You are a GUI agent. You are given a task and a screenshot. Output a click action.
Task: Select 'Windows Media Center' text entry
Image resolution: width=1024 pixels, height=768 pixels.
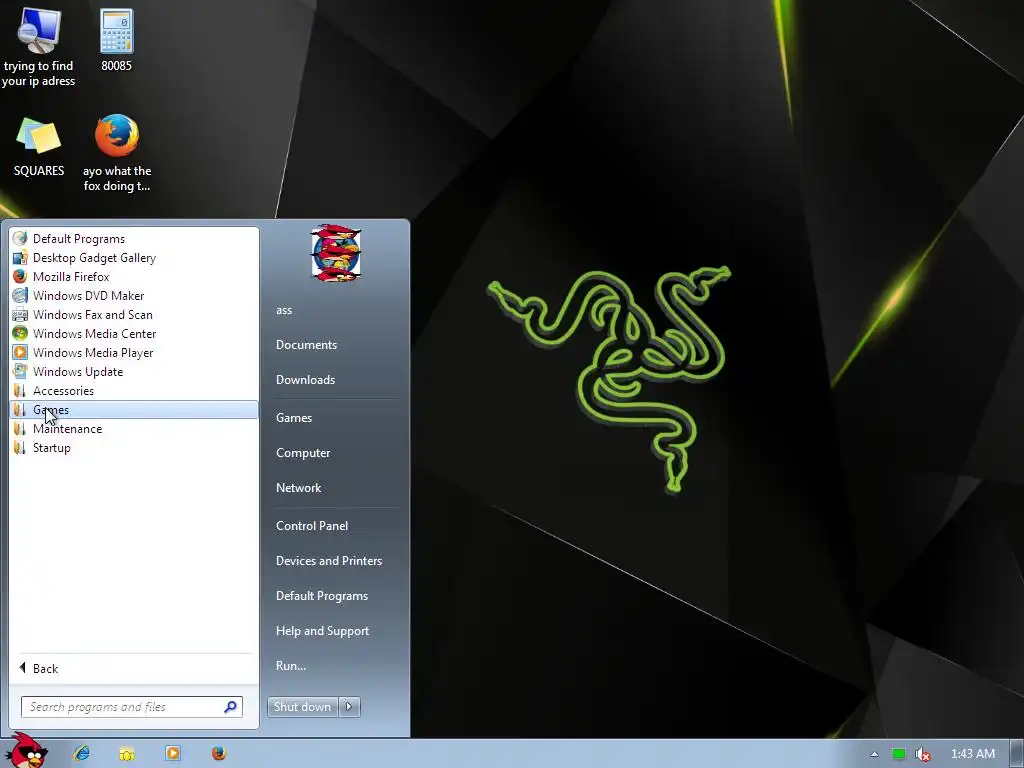[x=95, y=334]
